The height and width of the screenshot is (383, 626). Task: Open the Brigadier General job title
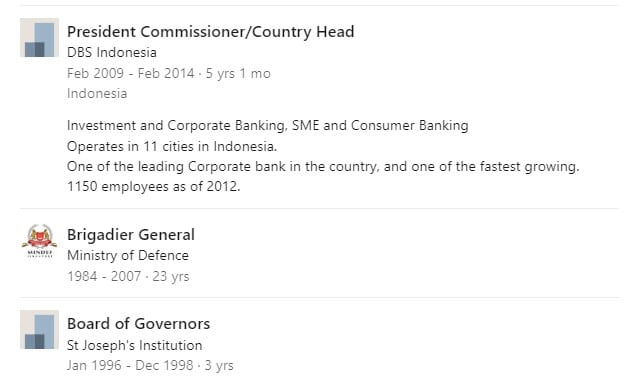pyautogui.click(x=131, y=235)
